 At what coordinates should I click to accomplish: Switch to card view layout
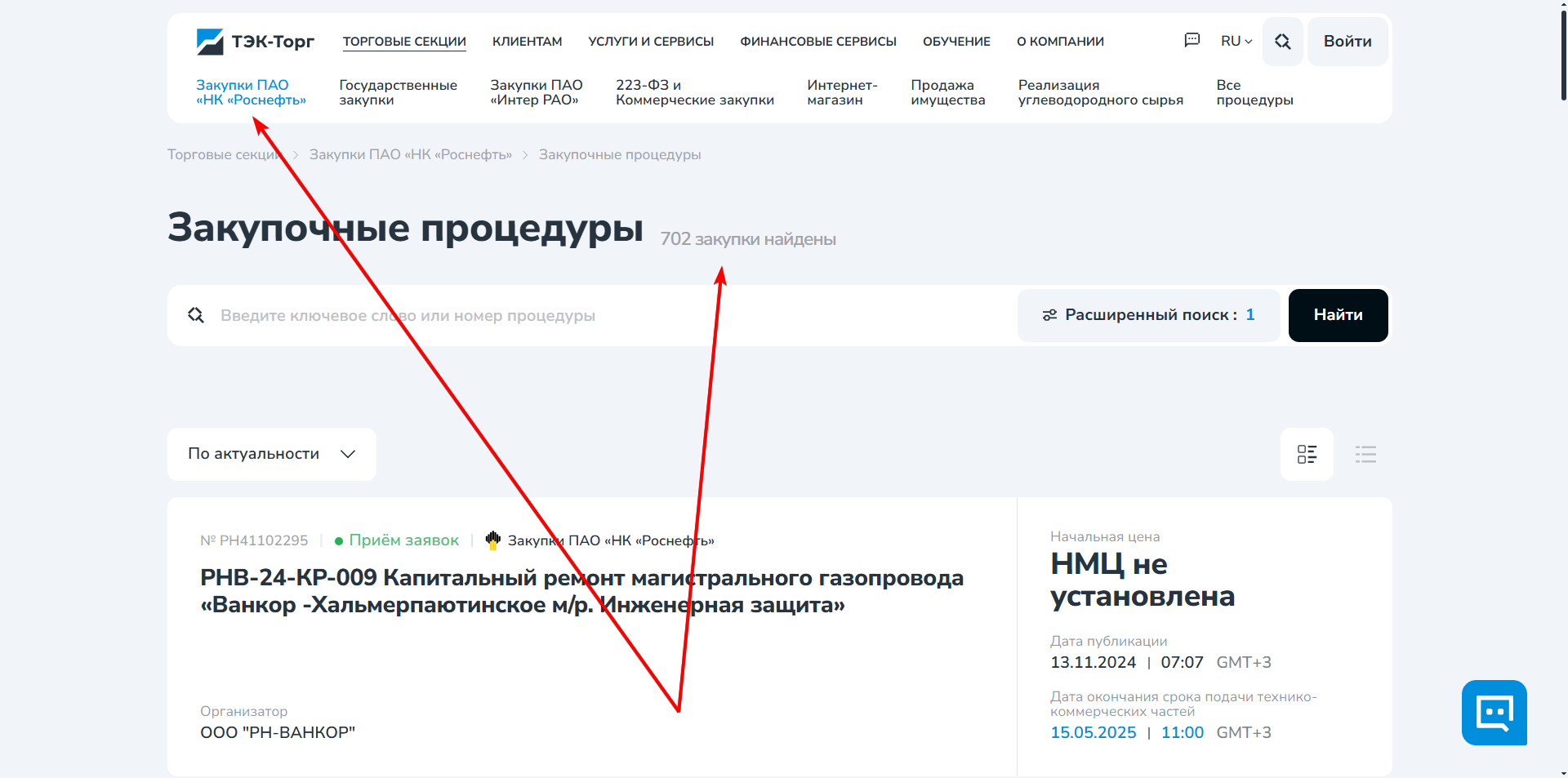1307,454
